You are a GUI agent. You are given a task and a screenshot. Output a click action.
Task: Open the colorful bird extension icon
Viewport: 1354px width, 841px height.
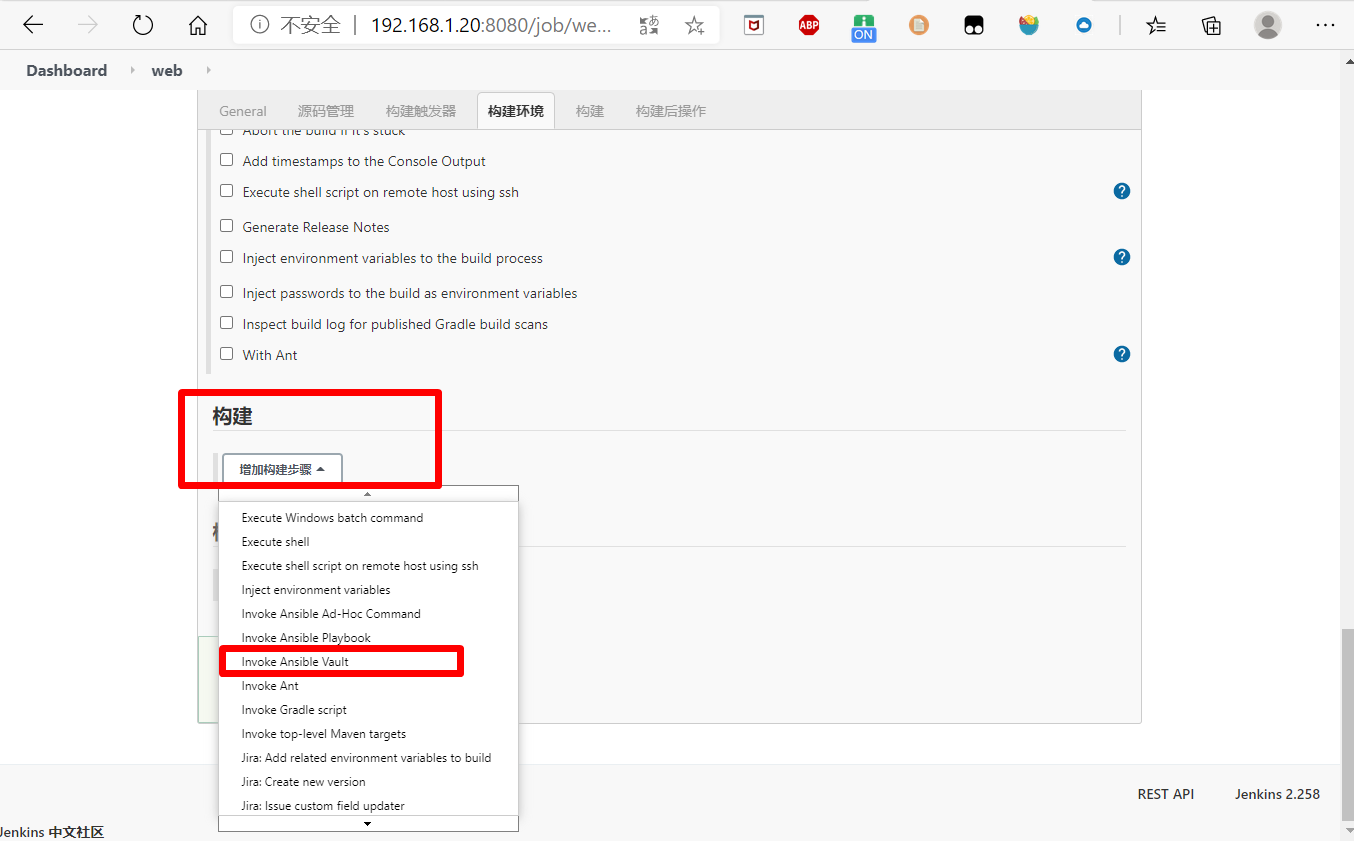click(1029, 26)
